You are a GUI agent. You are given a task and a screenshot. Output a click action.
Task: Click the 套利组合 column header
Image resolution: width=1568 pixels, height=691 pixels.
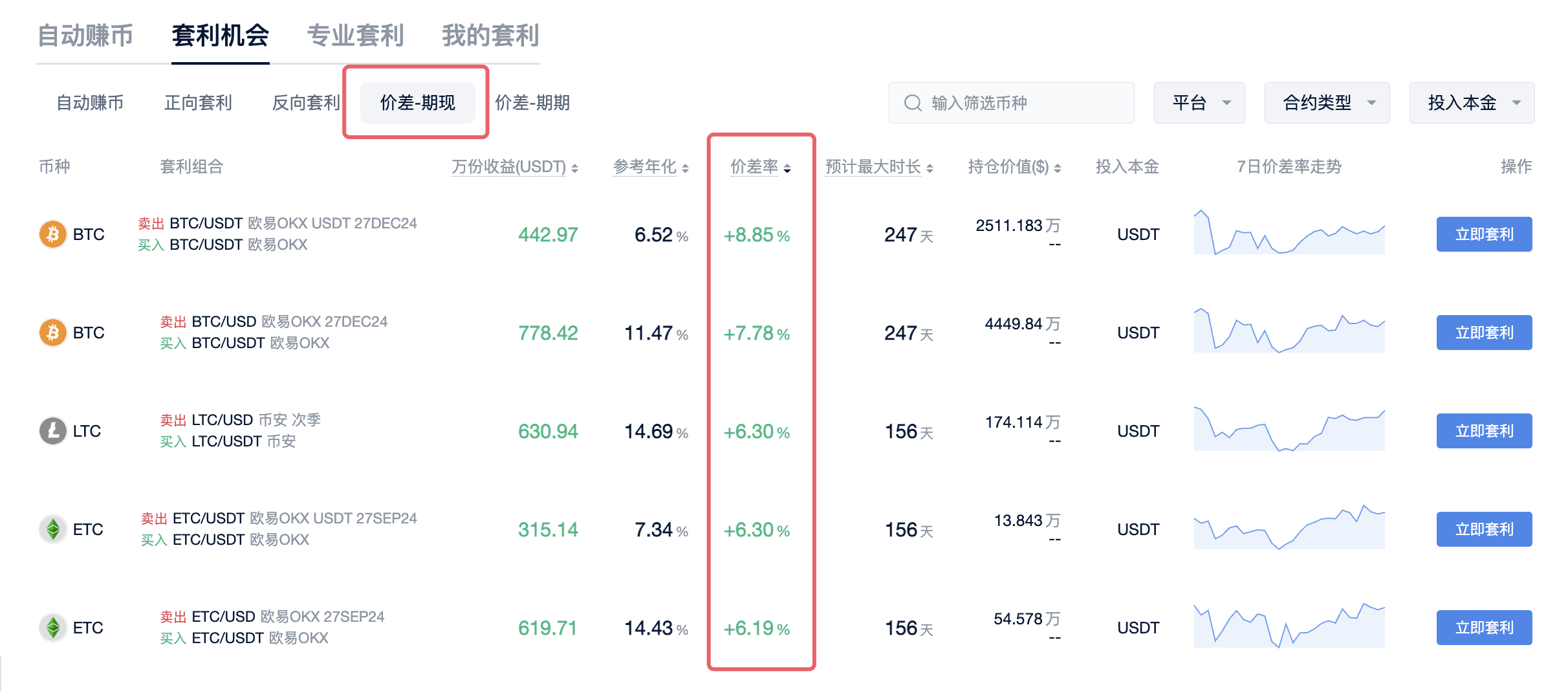pyautogui.click(x=191, y=167)
